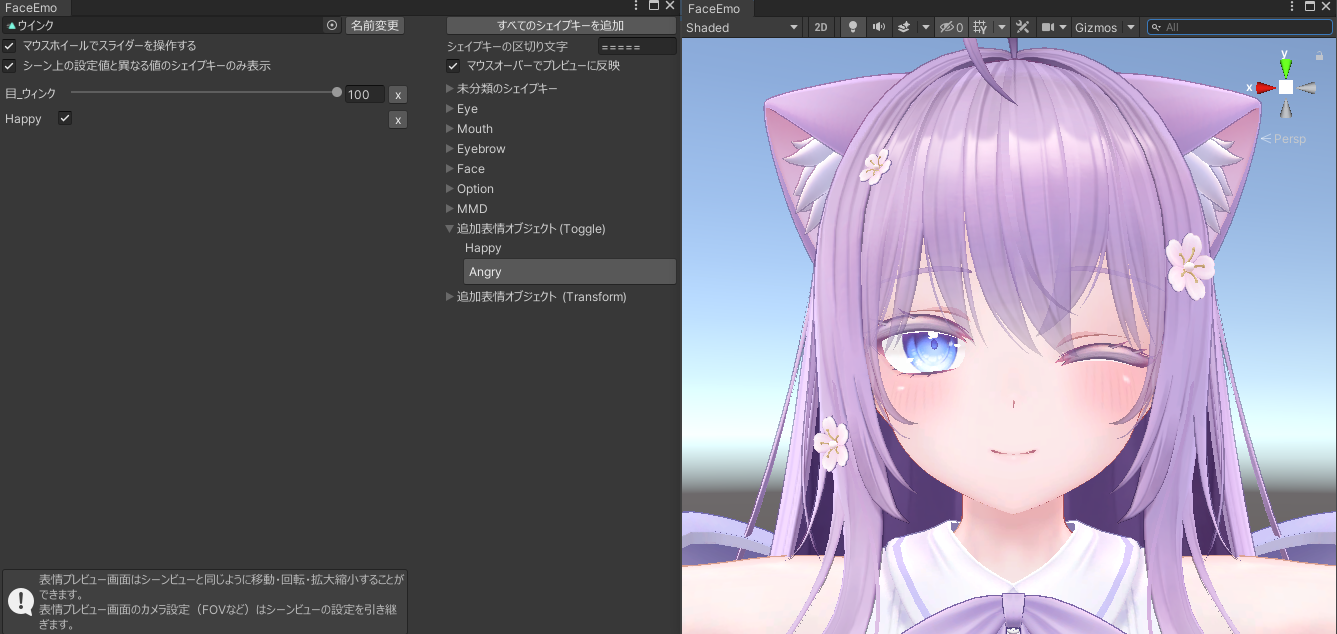The height and width of the screenshot is (634, 1337).
Task: Toggle scene effects with the layers icon
Action: [x=904, y=27]
